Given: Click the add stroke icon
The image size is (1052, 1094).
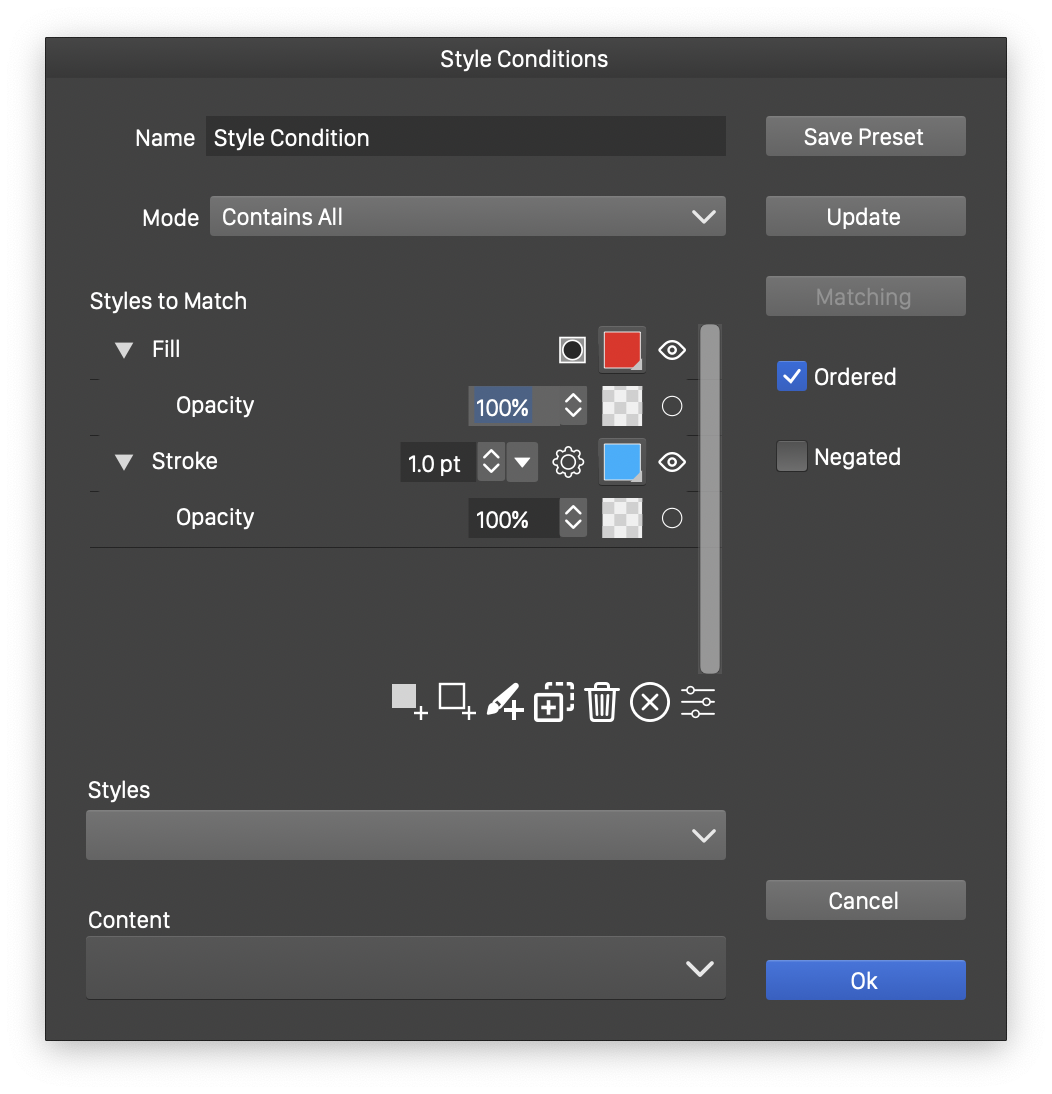Looking at the screenshot, I should pos(456,701).
